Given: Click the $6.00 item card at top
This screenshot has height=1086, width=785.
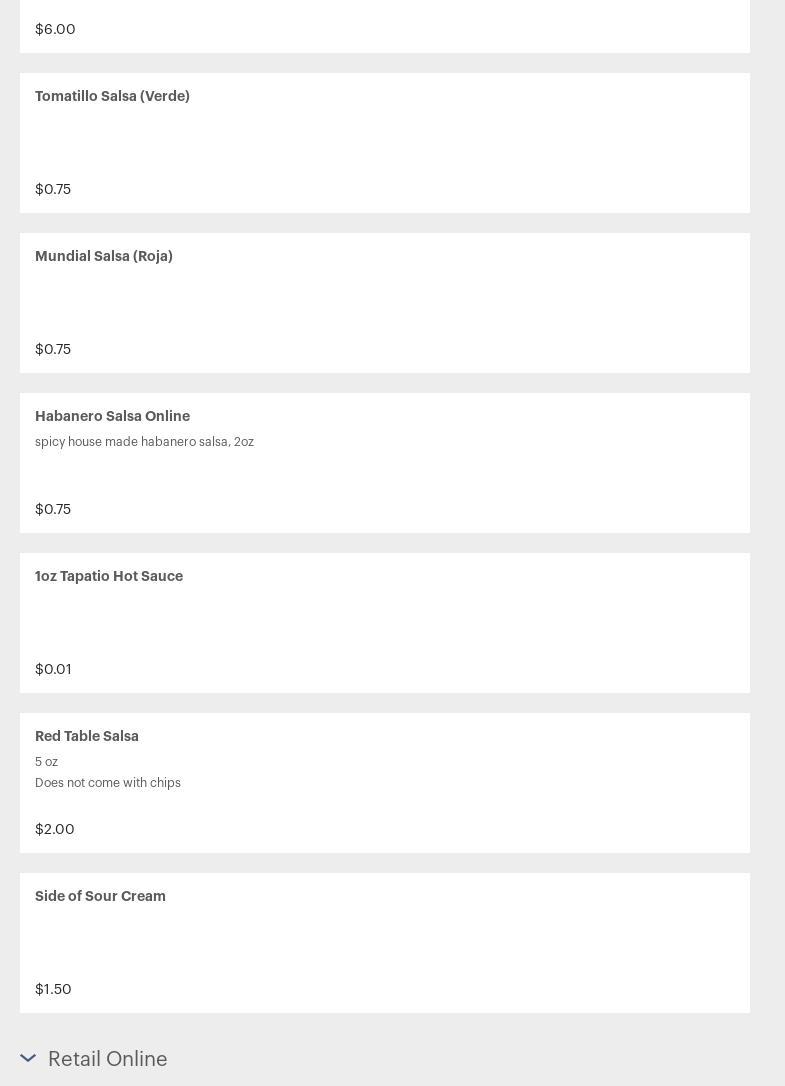Looking at the screenshot, I should click(384, 28).
